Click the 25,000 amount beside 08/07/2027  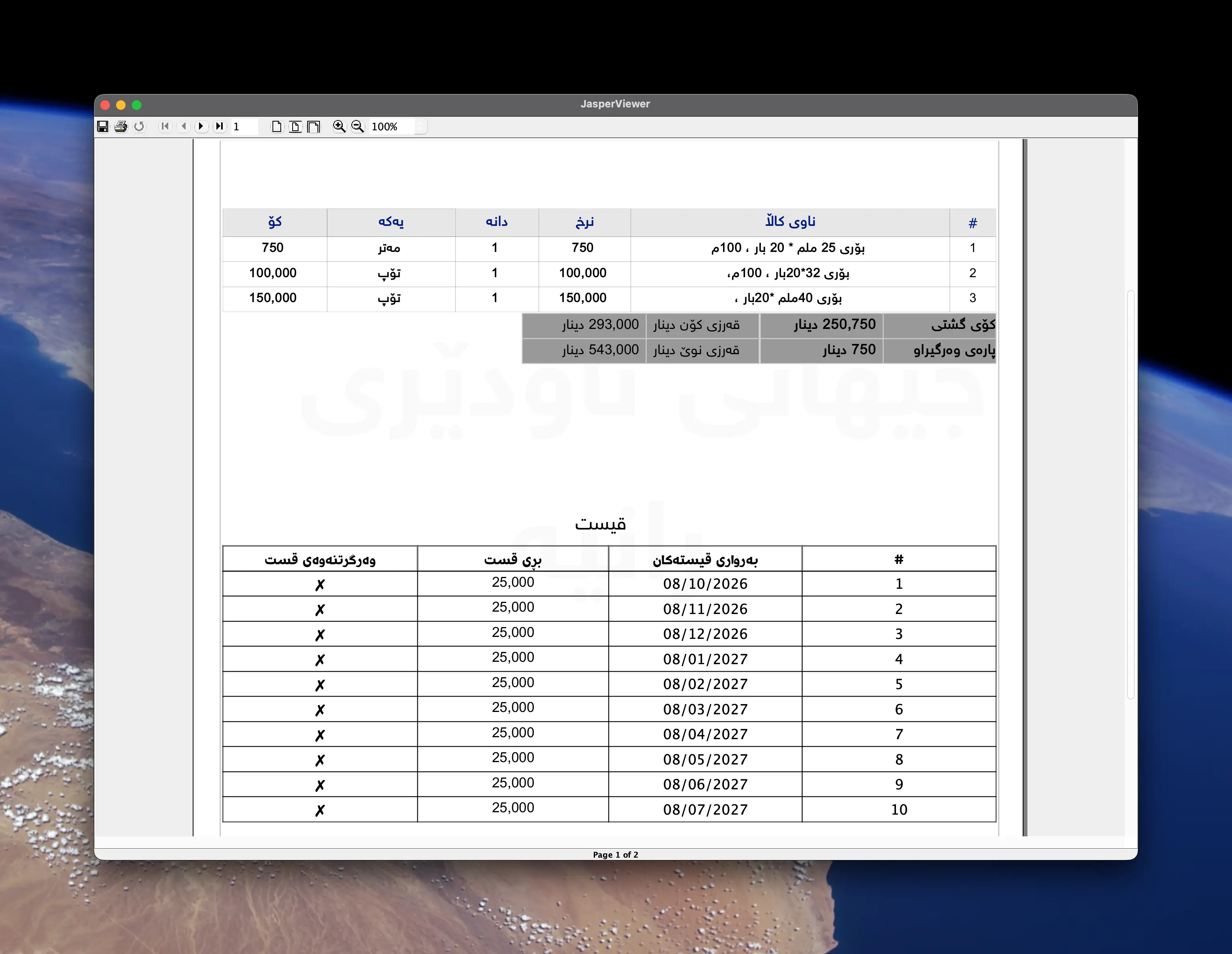point(513,808)
